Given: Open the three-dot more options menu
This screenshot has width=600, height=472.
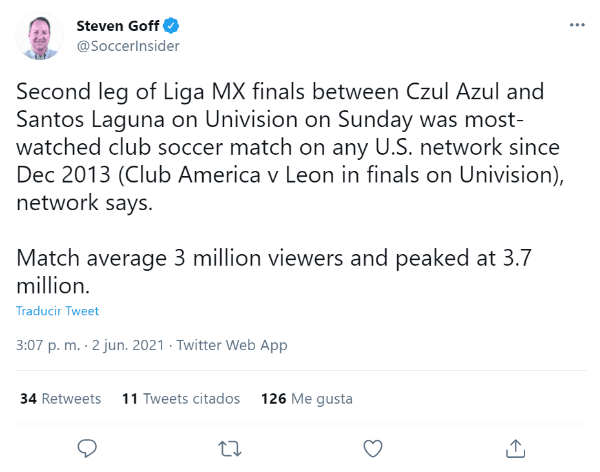Looking at the screenshot, I should click(577, 24).
